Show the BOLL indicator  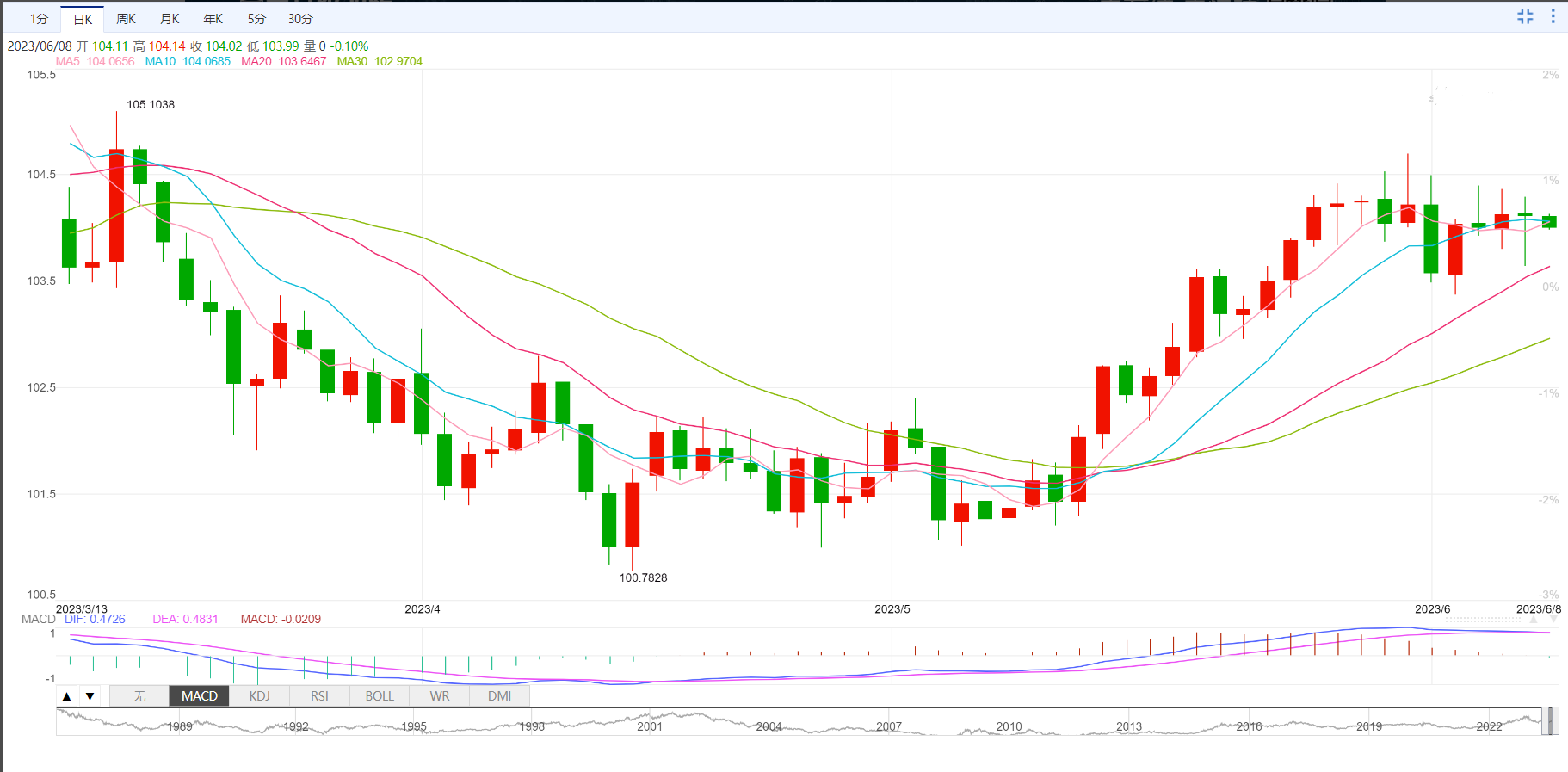click(x=380, y=696)
